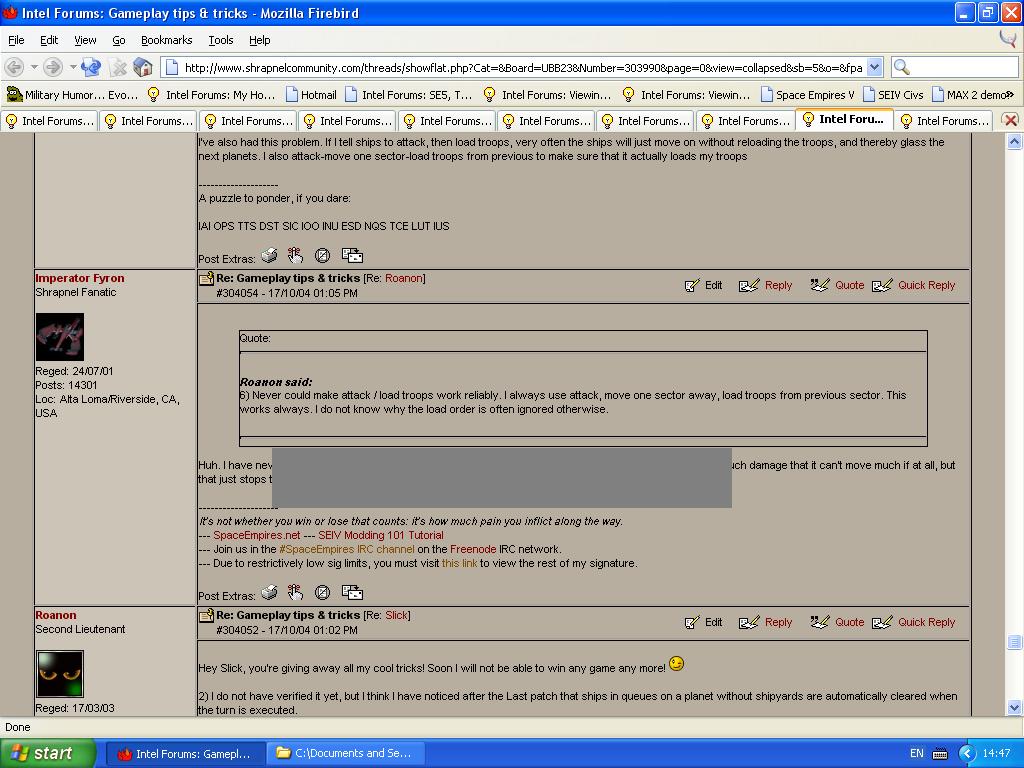Image resolution: width=1024 pixels, height=768 pixels.
Task: Reload the page using the toolbar
Action: [x=91, y=67]
